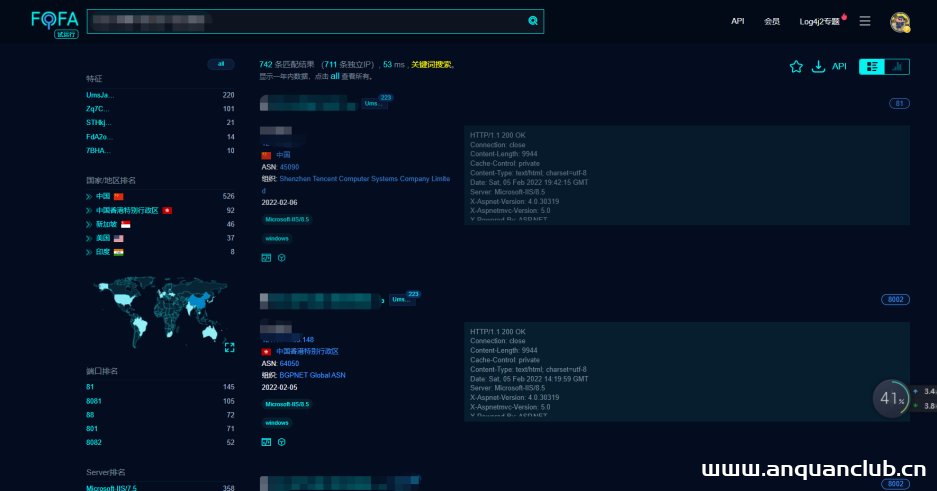Screen dimensions: 937x491
Task: Click the star icon to favorite query
Action: coord(796,66)
